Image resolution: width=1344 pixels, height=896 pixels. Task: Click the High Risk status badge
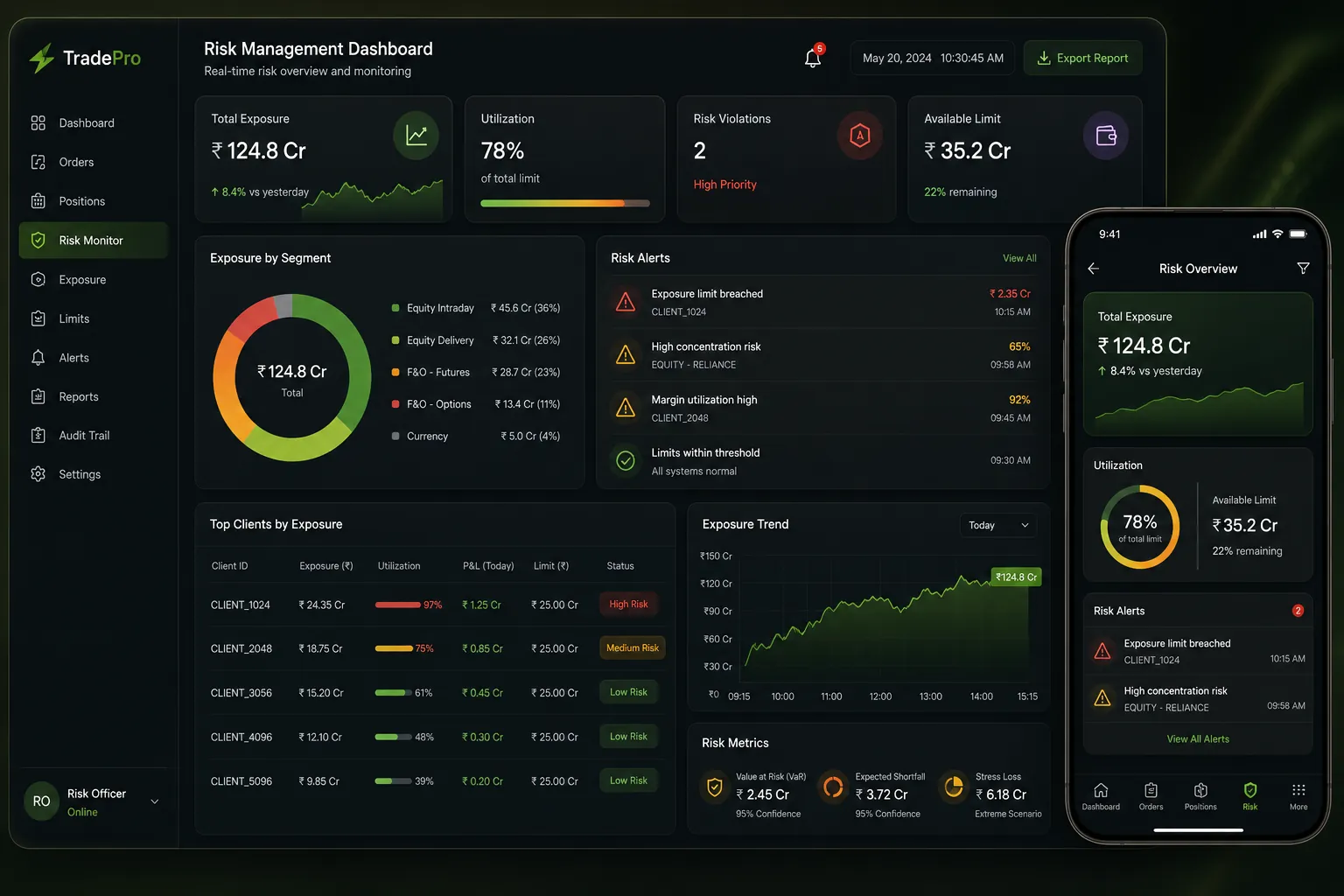coord(628,604)
